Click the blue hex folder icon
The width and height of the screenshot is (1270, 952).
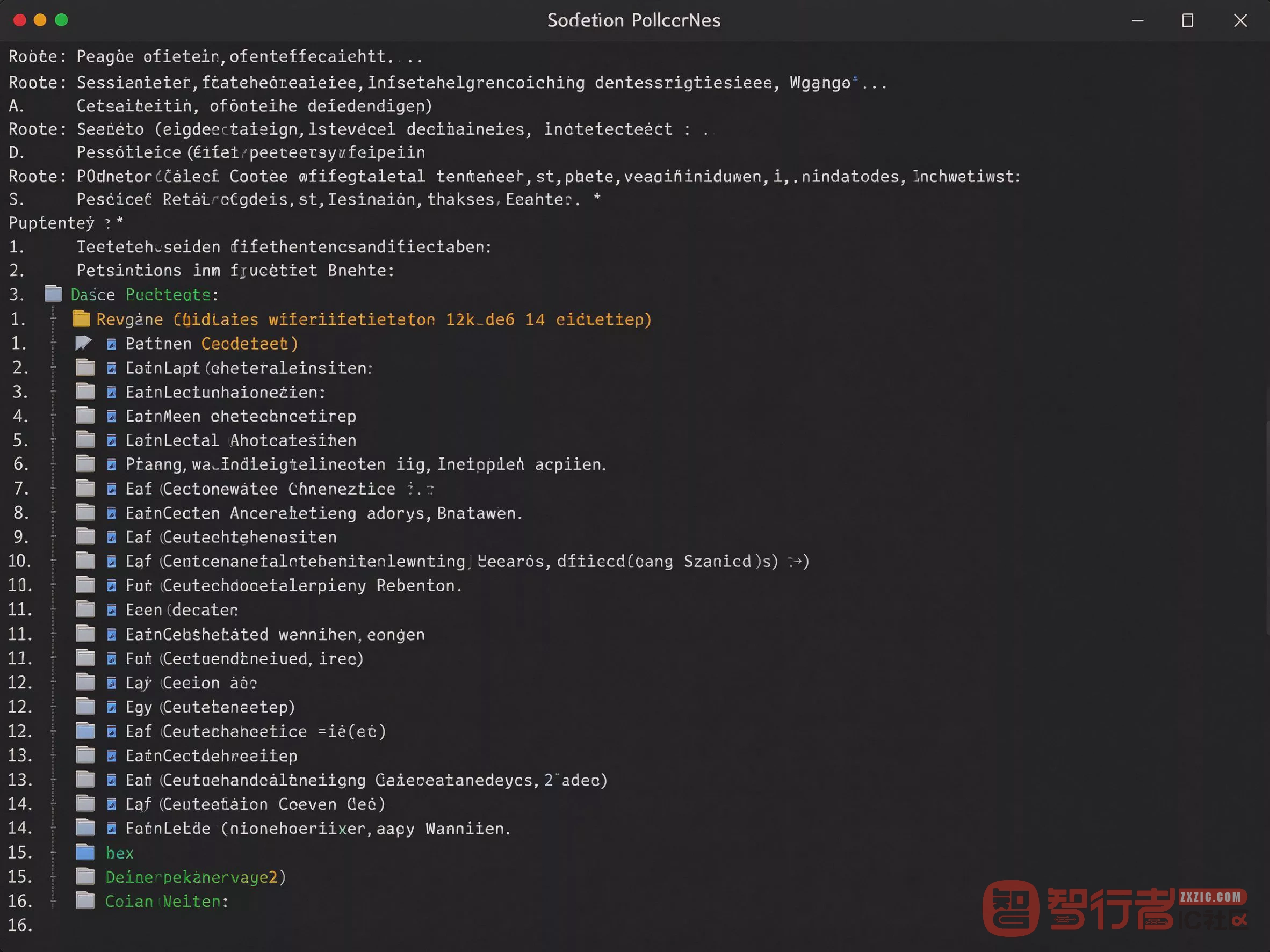[85, 852]
